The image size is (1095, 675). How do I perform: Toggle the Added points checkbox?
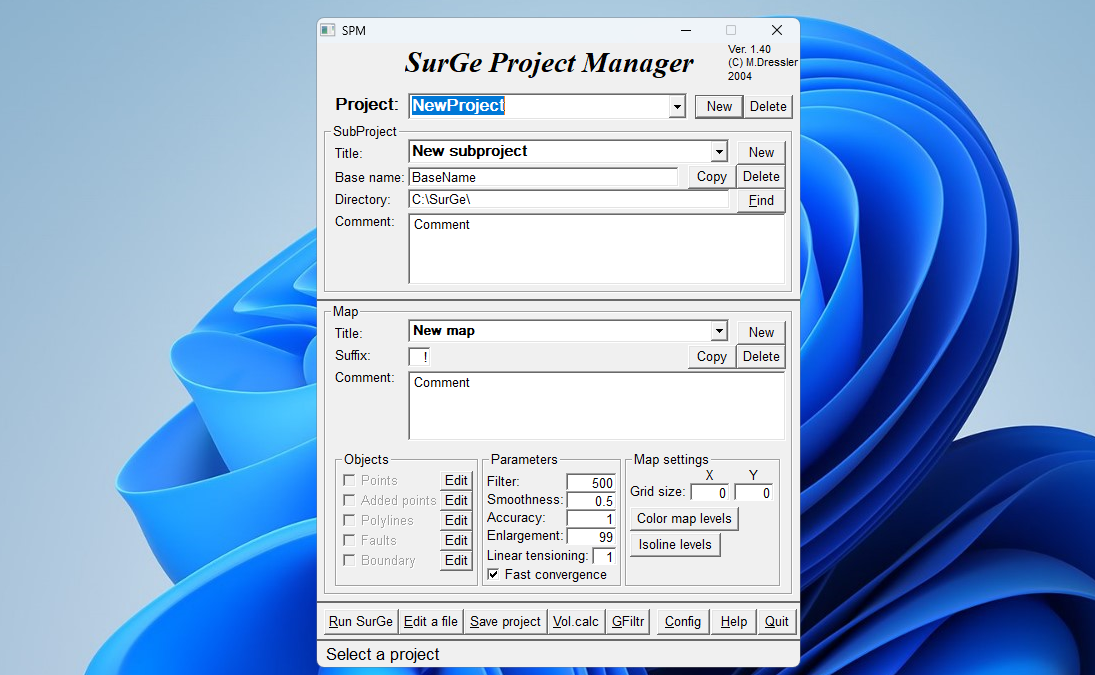click(349, 500)
